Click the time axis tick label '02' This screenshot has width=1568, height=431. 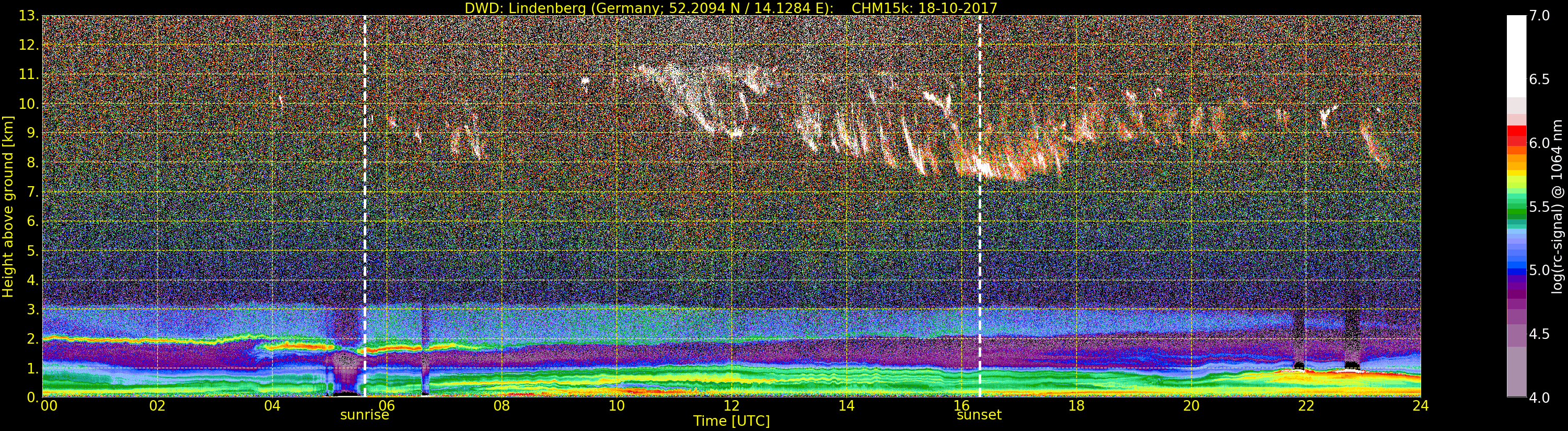tap(157, 406)
